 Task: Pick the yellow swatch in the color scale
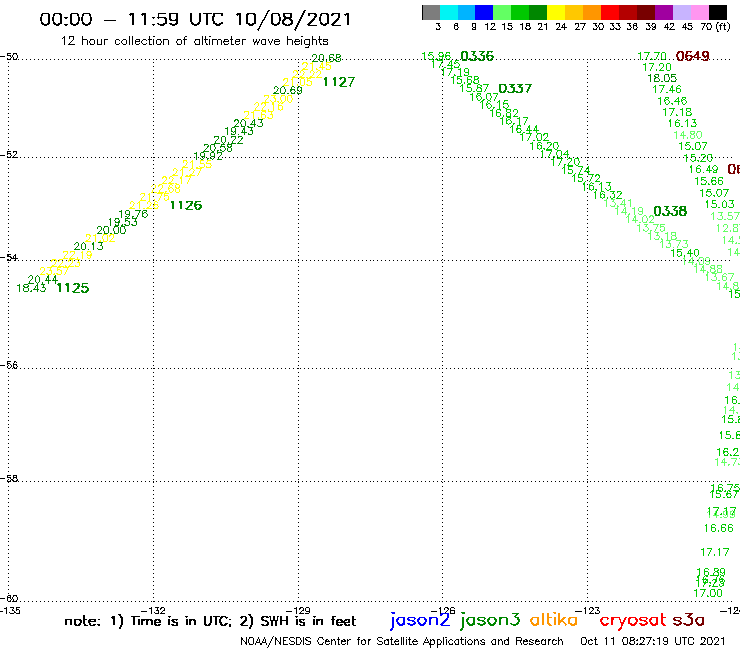555,12
